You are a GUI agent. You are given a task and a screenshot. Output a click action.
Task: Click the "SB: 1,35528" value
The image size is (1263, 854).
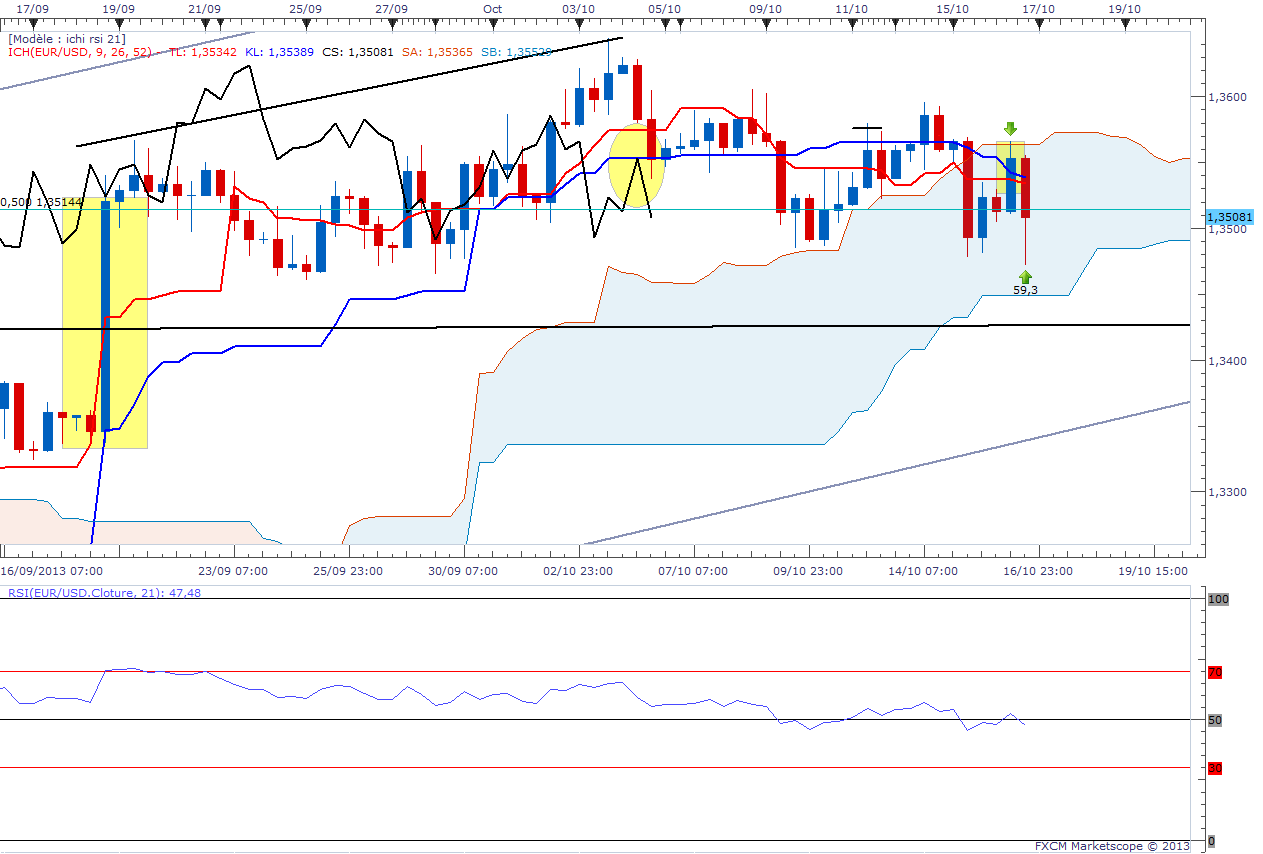[x=515, y=52]
